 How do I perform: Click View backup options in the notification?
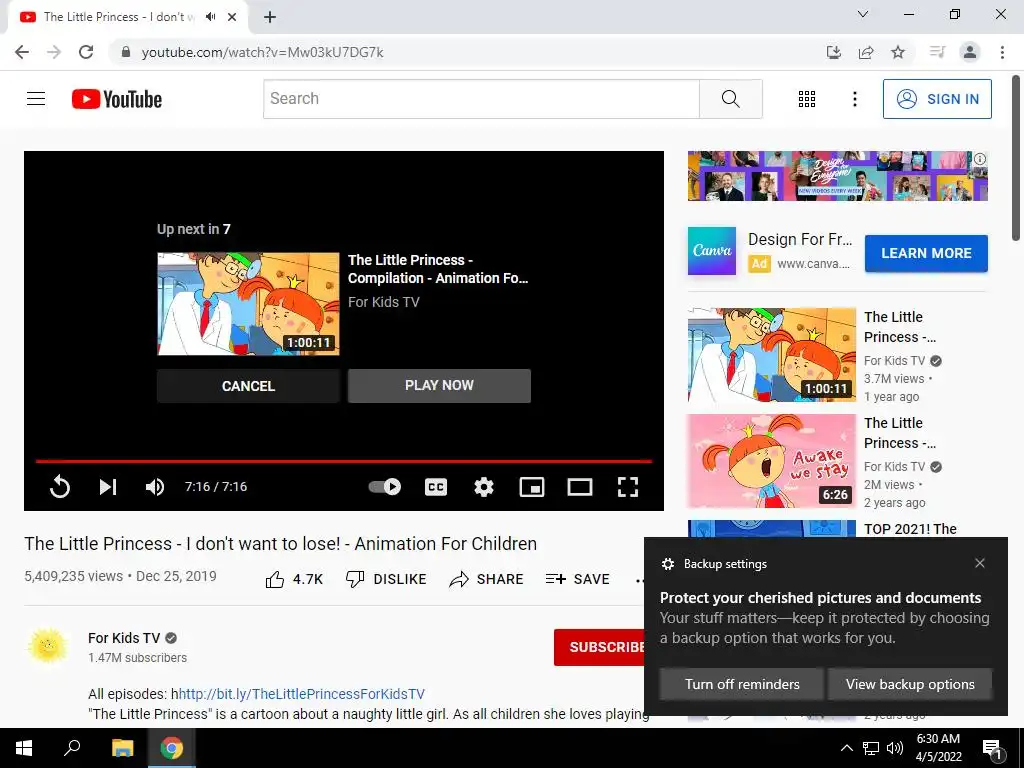(910, 684)
